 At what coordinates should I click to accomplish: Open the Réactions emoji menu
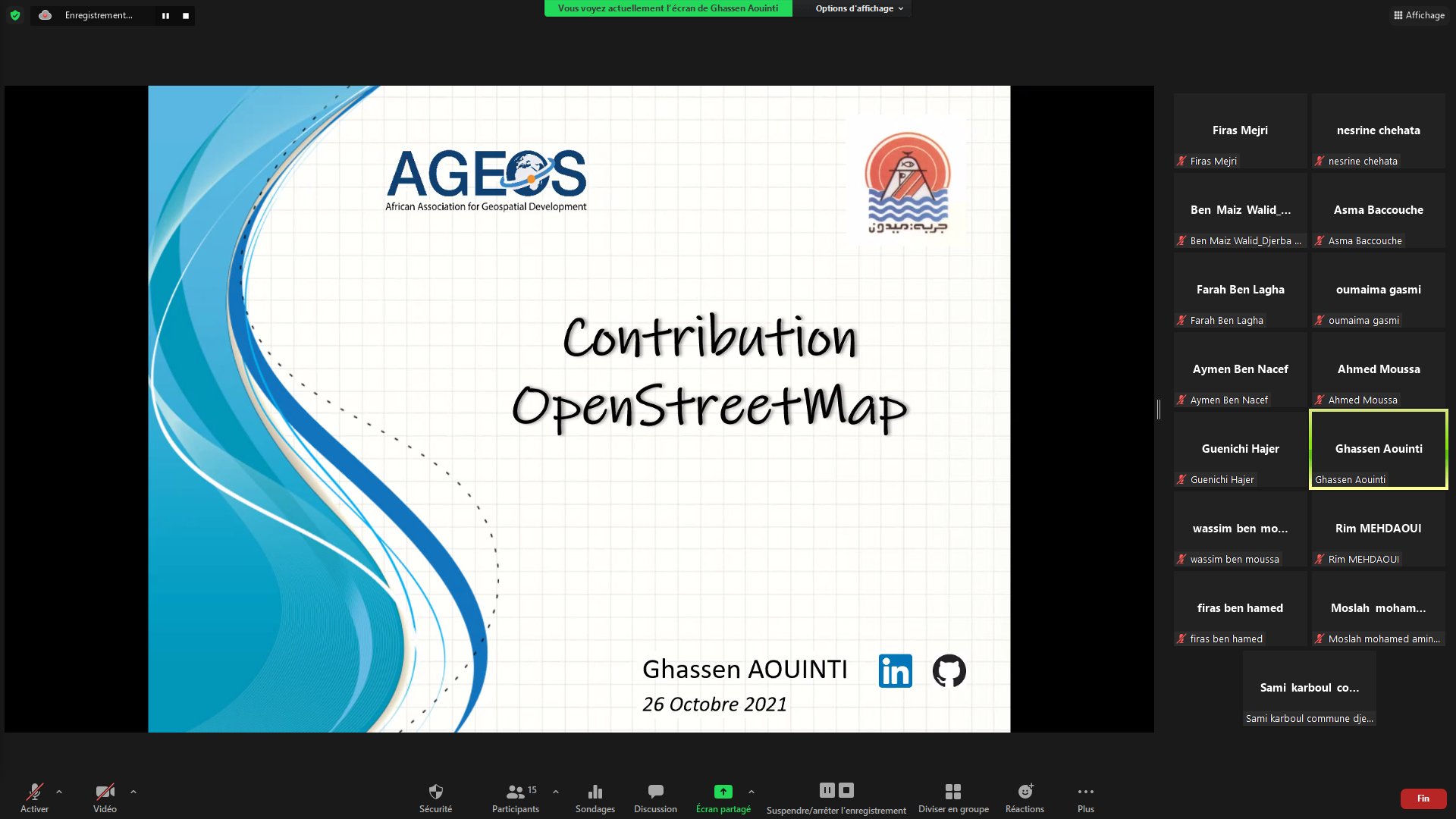pos(1025,799)
